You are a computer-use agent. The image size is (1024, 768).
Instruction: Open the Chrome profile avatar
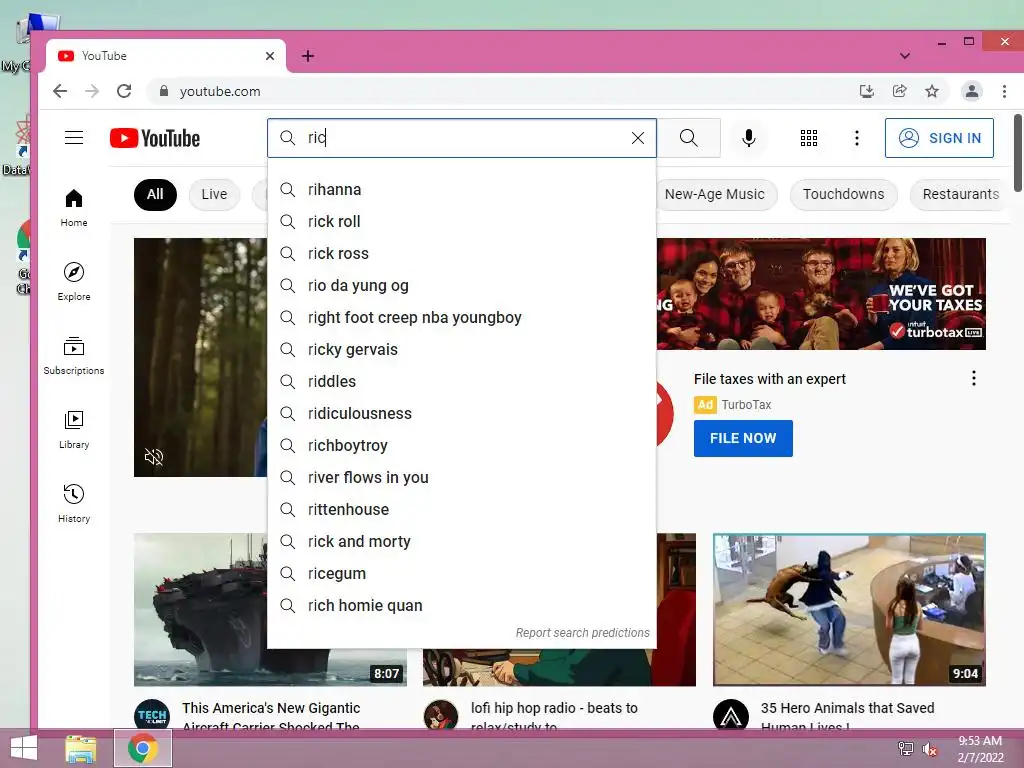click(x=972, y=91)
